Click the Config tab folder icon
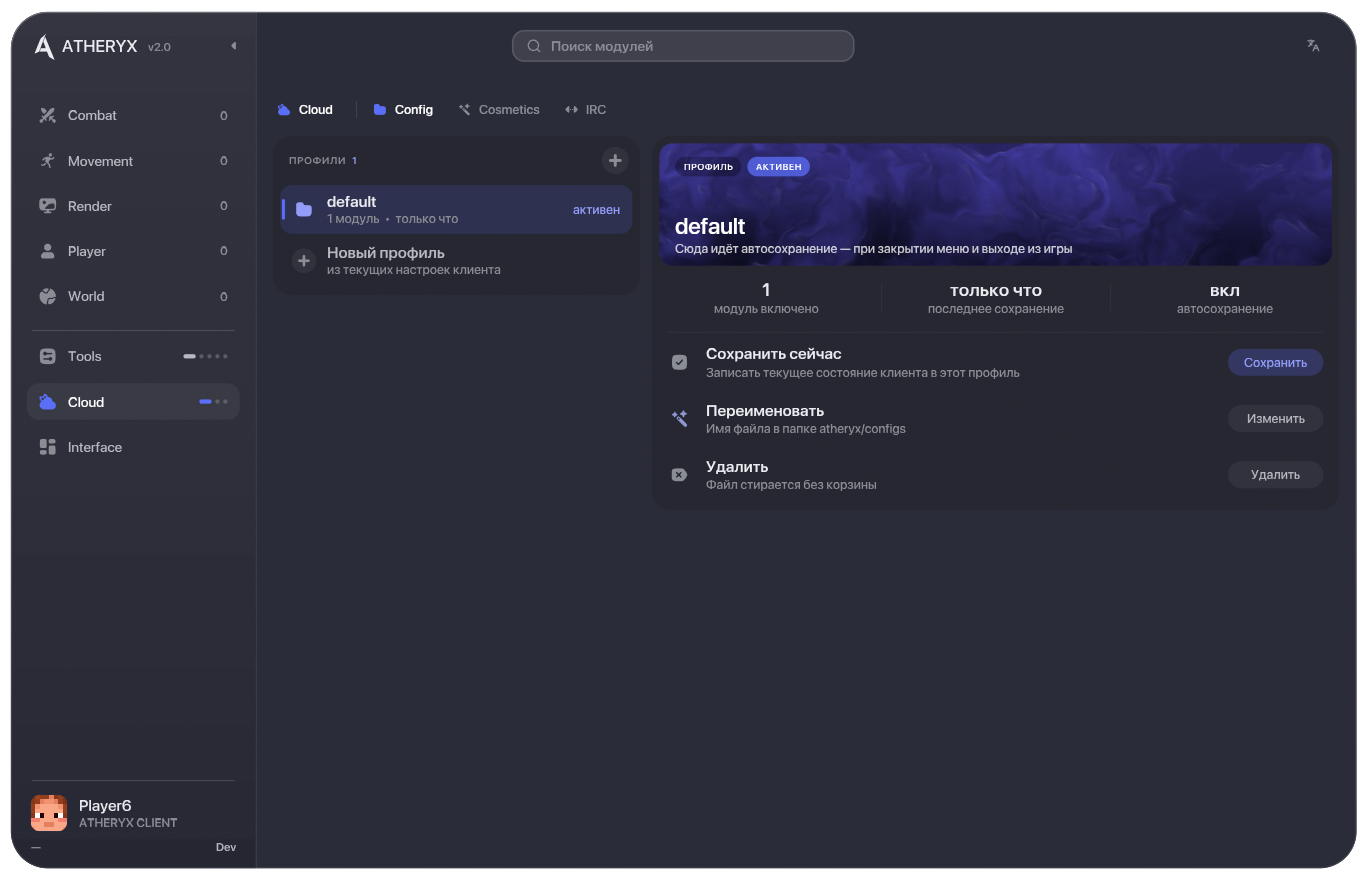The width and height of the screenshot is (1368, 880). [380, 110]
